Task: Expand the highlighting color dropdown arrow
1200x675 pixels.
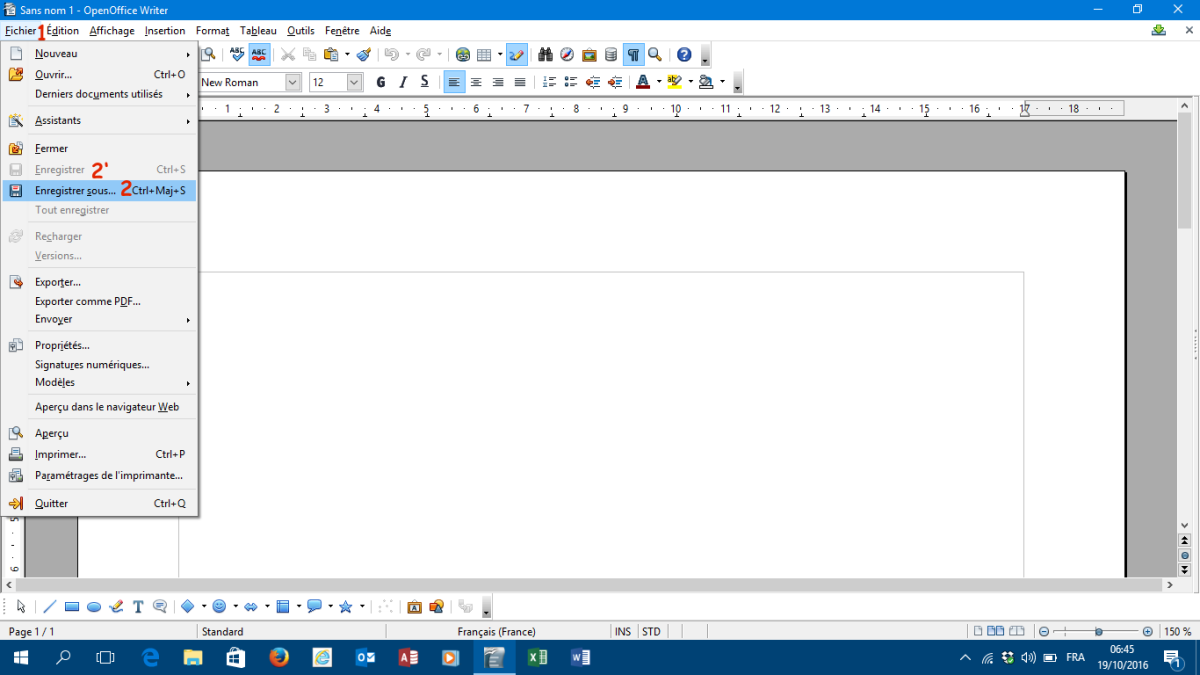Action: point(690,82)
